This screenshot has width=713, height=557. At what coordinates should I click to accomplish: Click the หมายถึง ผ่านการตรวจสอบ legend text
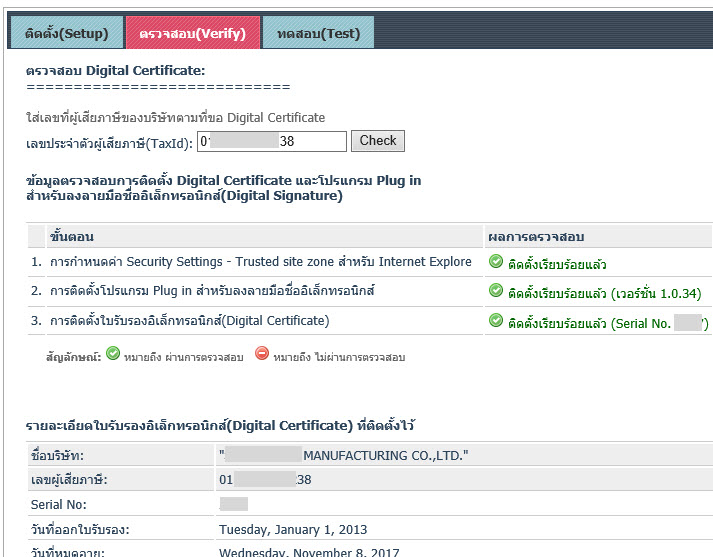coord(183,357)
